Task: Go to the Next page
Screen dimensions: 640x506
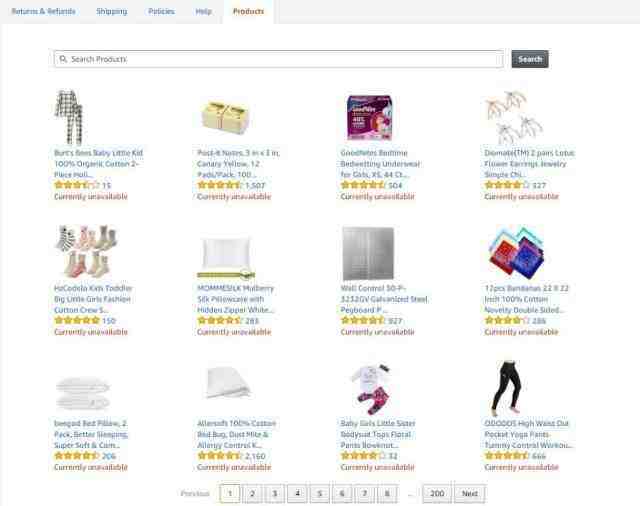Action: click(x=469, y=493)
